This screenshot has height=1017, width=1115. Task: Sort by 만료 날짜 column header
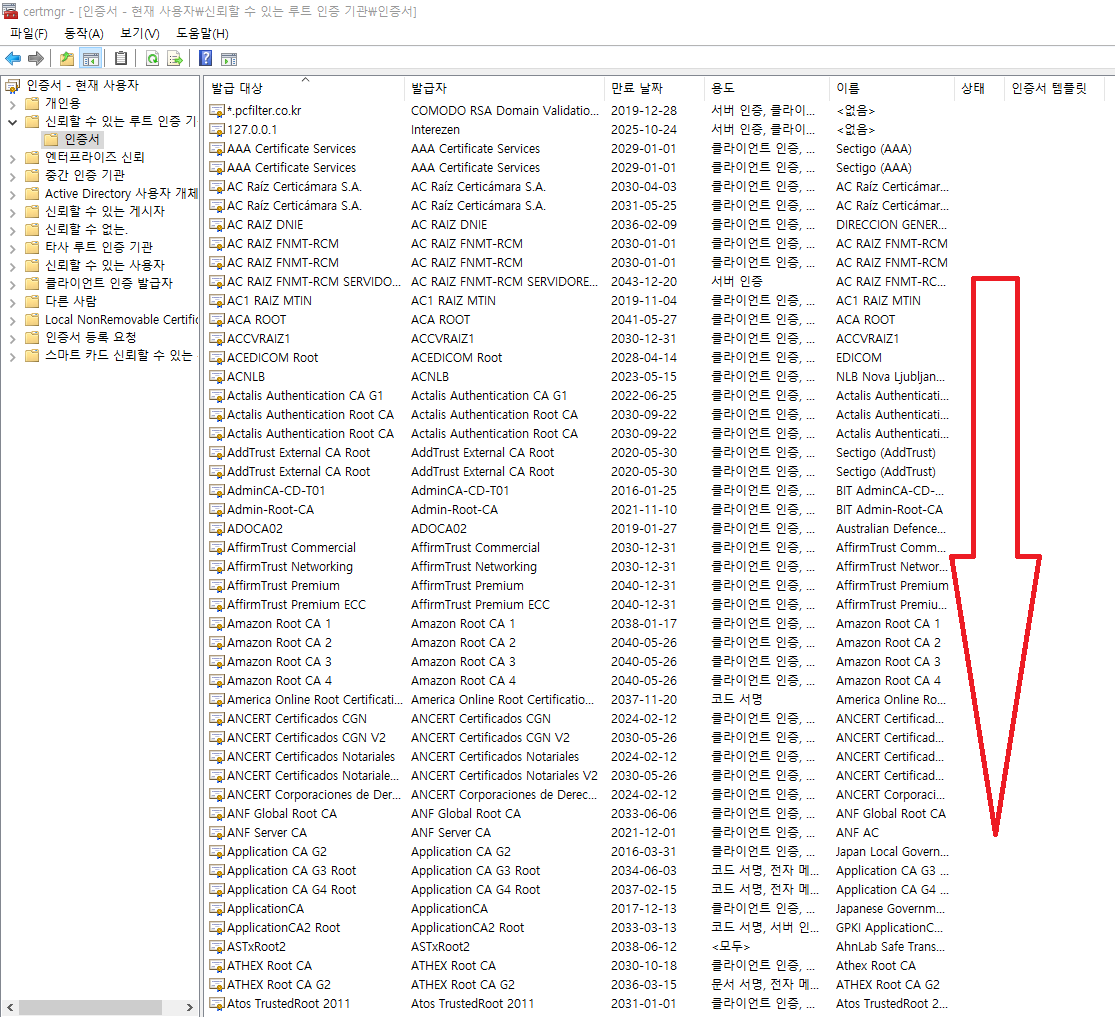(654, 88)
